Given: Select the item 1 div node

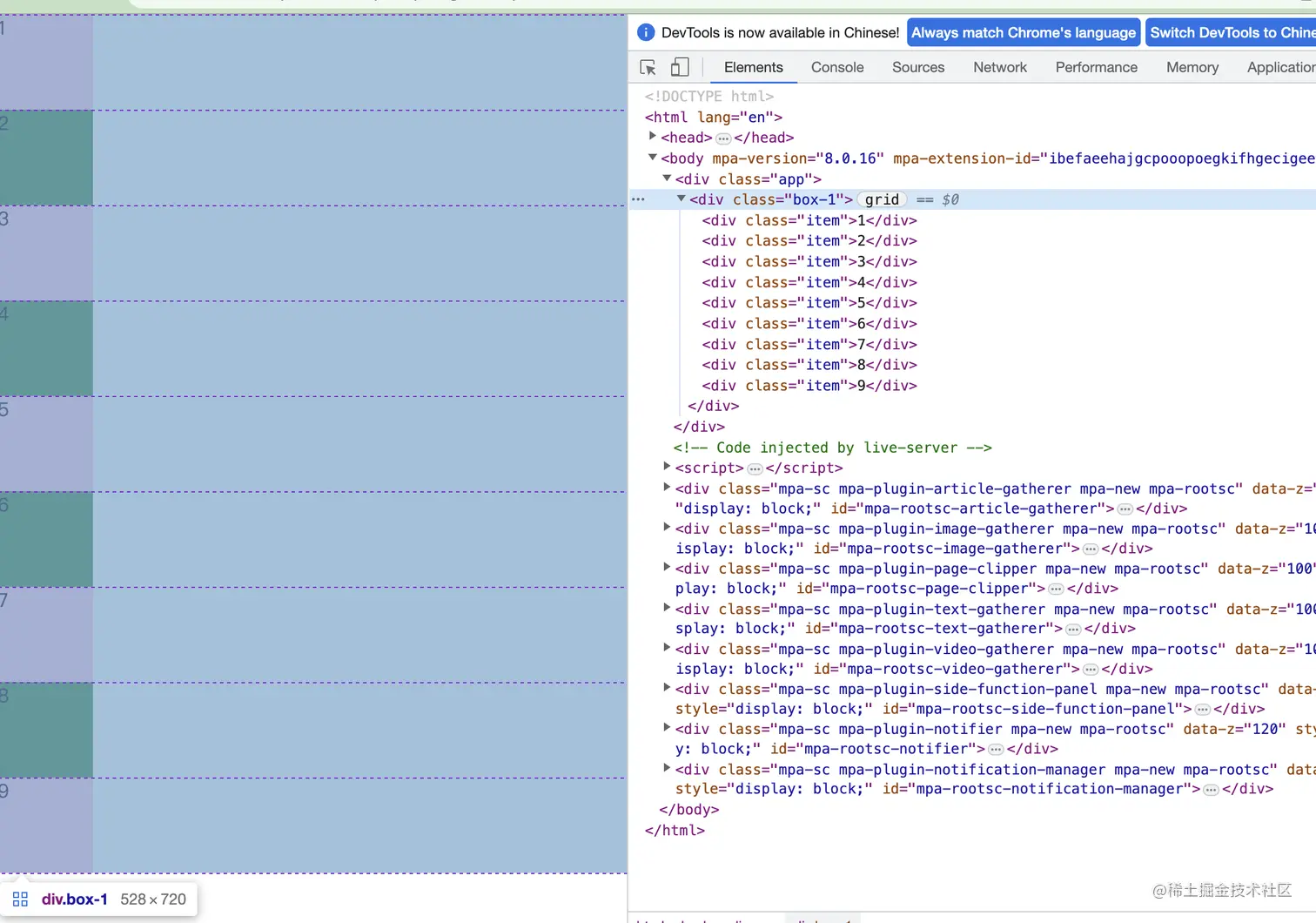Looking at the screenshot, I should [x=809, y=220].
